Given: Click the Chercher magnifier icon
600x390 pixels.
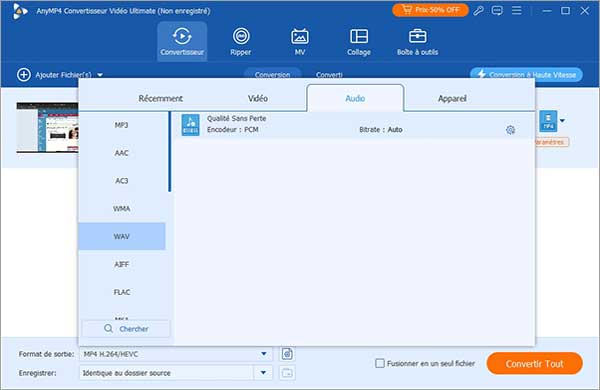Looking at the screenshot, I should point(108,328).
